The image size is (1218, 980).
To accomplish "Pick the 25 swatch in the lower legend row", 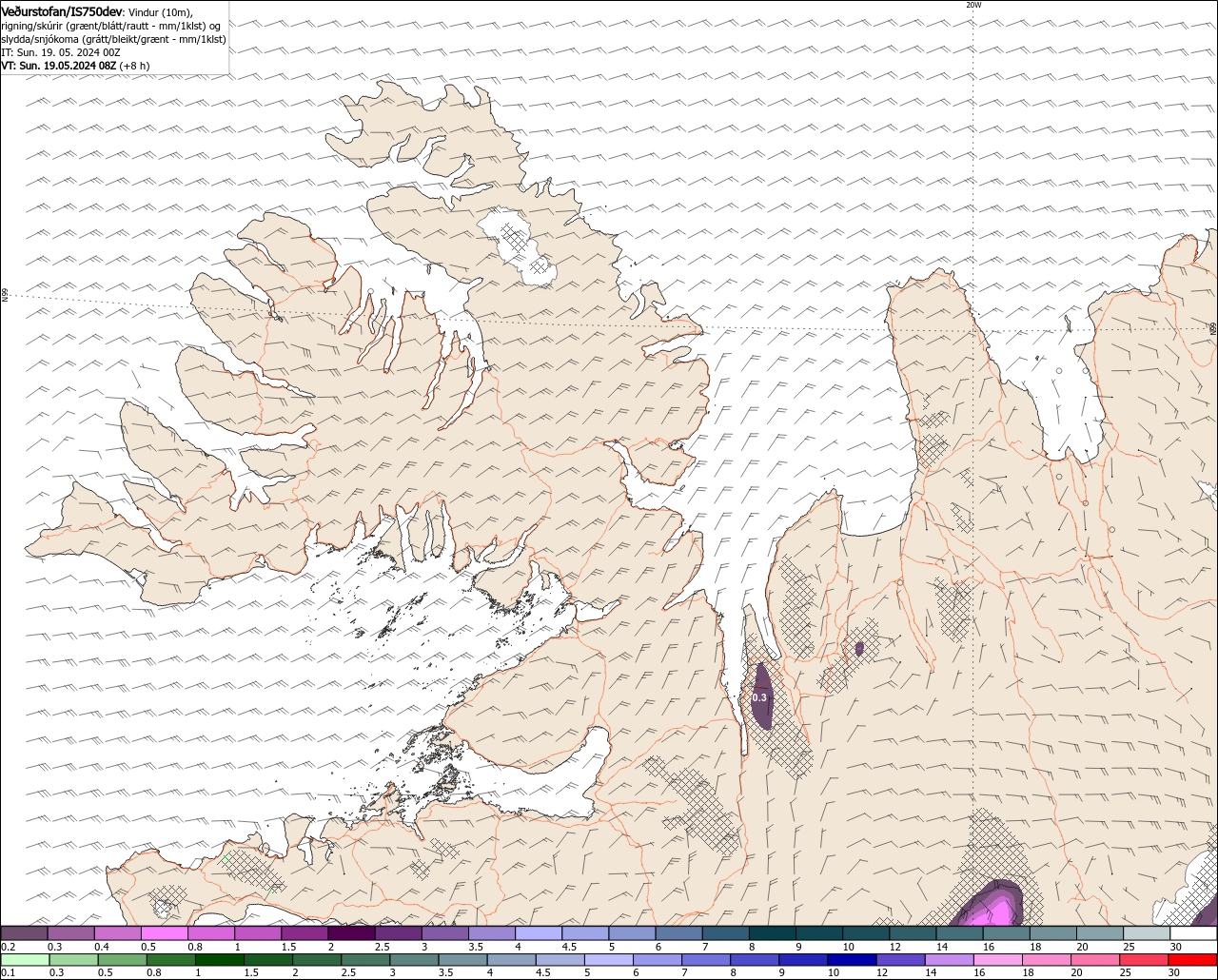I will [1143, 960].
